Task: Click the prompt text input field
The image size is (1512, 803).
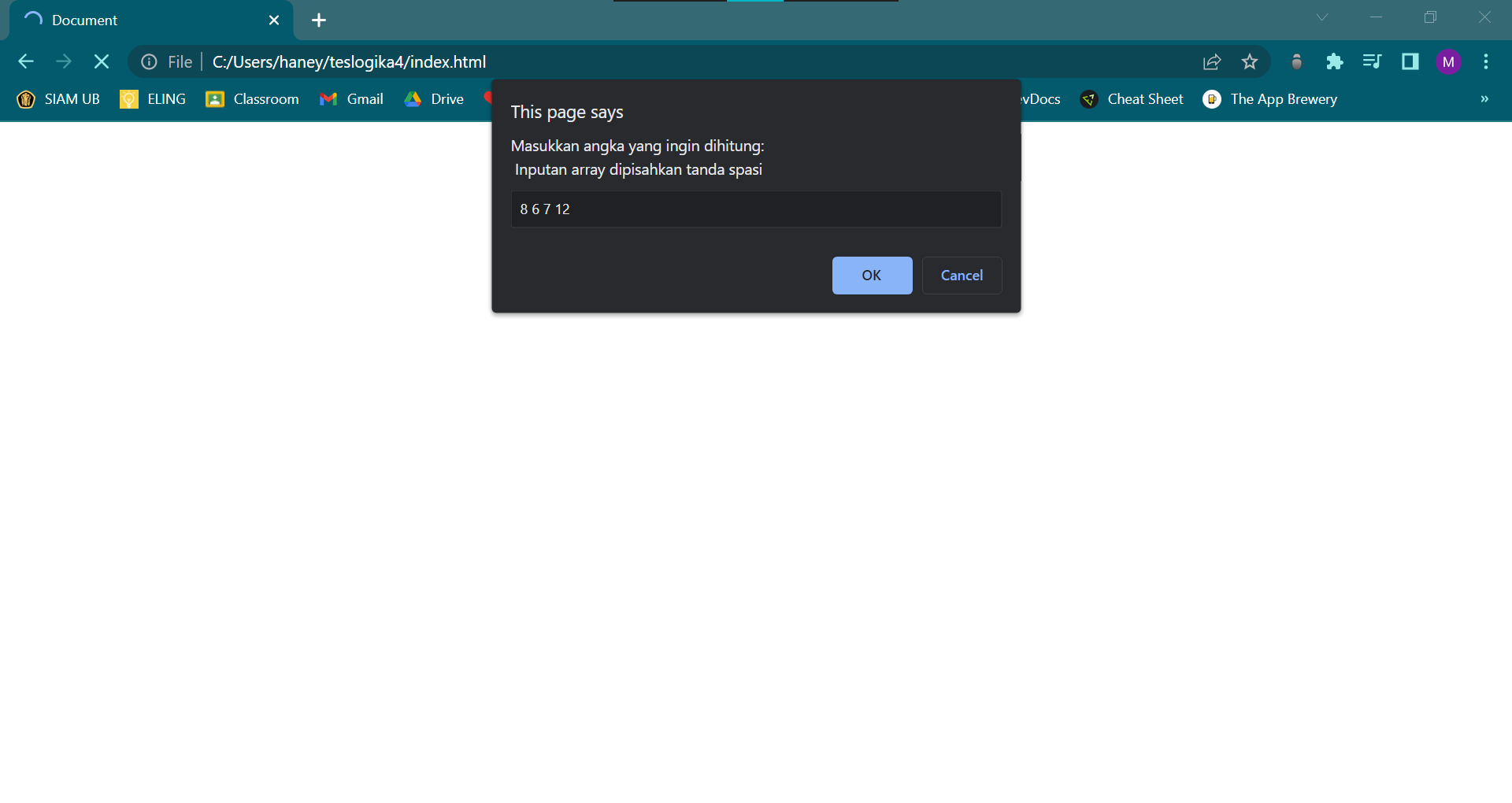Action: pyautogui.click(x=756, y=209)
